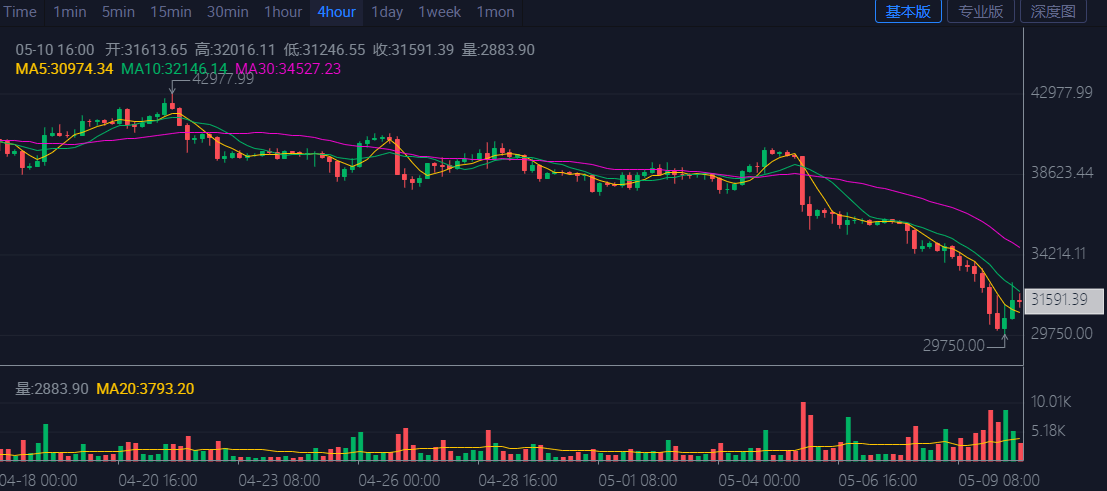
Task: Switch chart to 1min interval
Action: (69, 12)
